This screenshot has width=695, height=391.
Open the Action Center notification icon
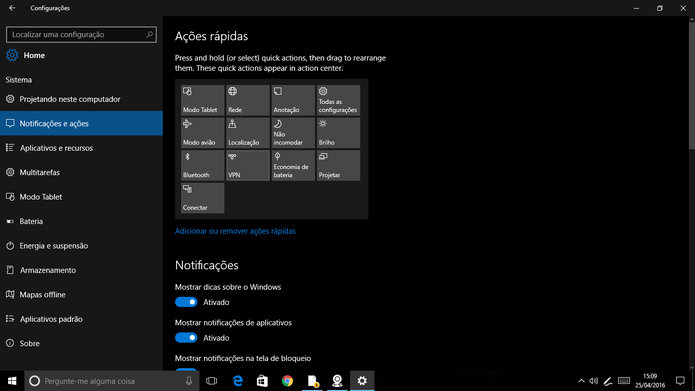[x=680, y=381]
